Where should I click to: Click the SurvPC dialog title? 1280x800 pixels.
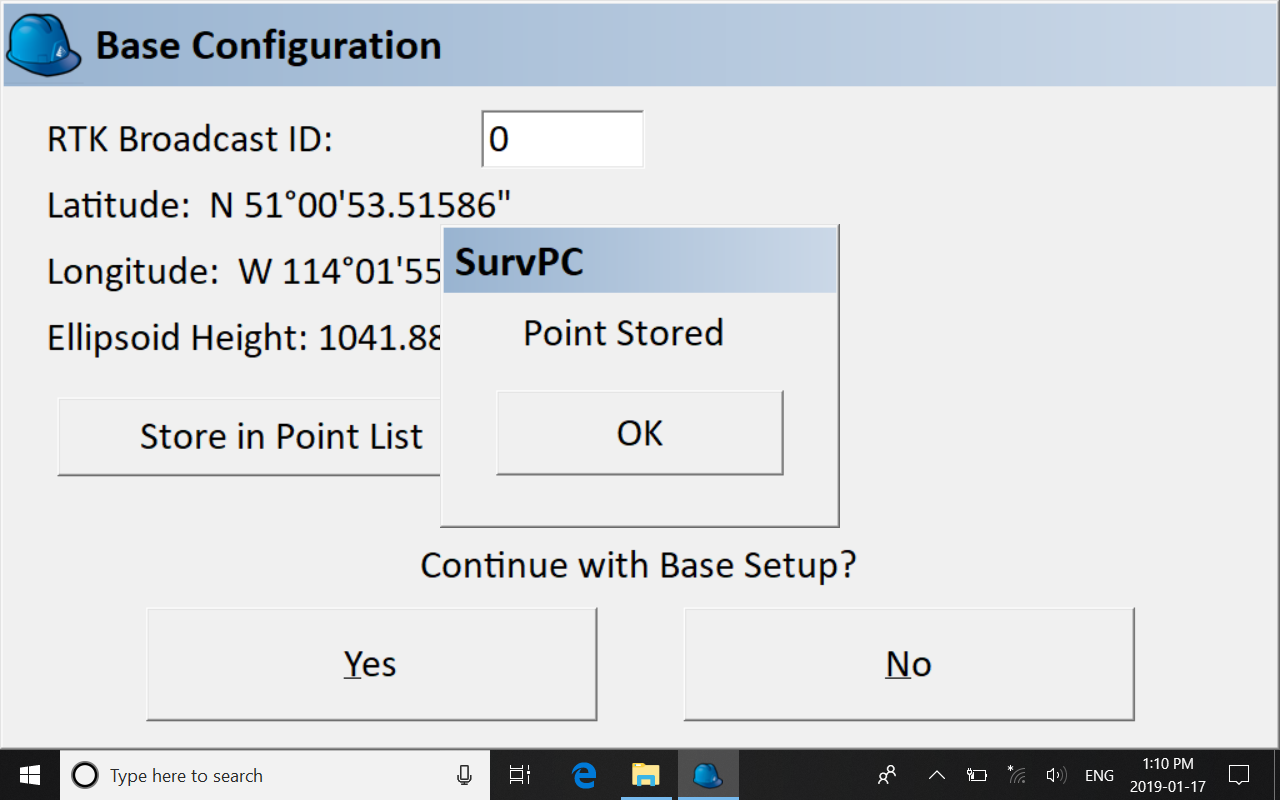(x=520, y=262)
